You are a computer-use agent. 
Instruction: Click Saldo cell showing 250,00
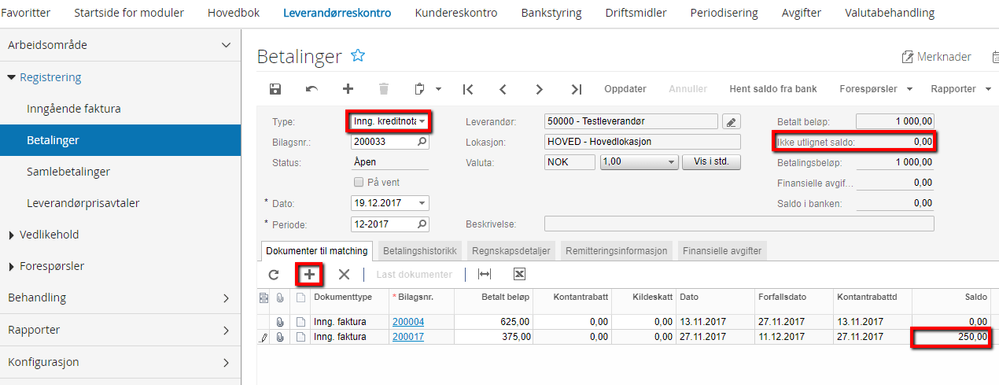tap(951, 338)
